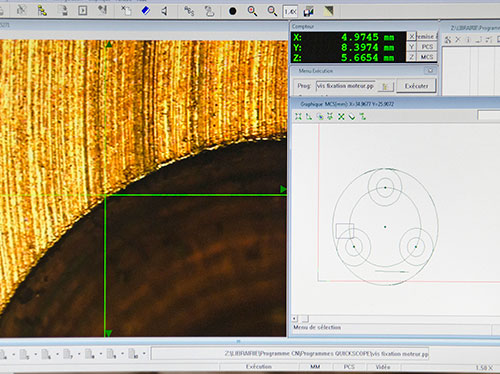The image size is (500, 374).
Task: Click the horizontal scrollbar thumb under Graphique view
Action: coord(304,318)
